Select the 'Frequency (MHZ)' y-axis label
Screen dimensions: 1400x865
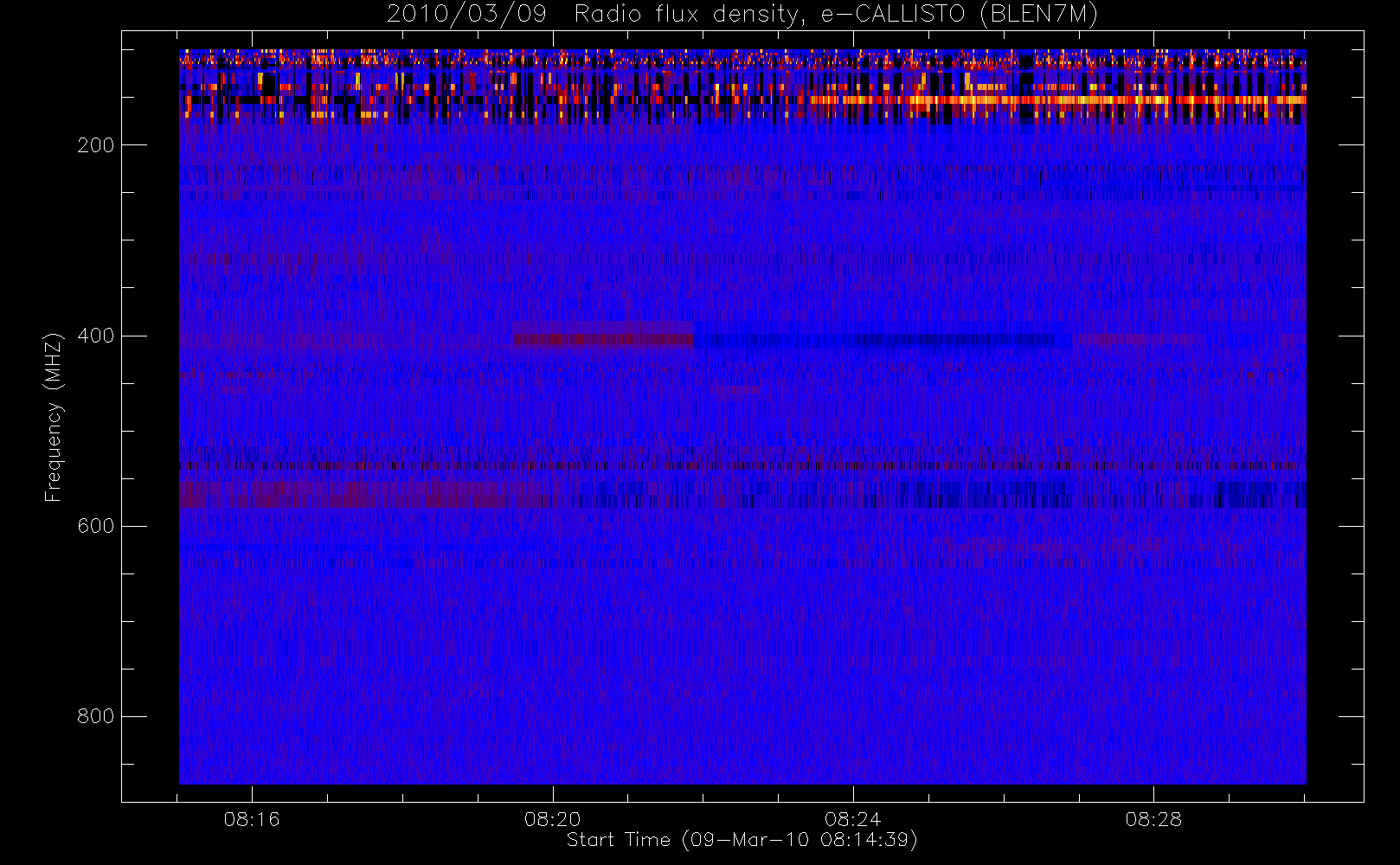tap(54, 417)
